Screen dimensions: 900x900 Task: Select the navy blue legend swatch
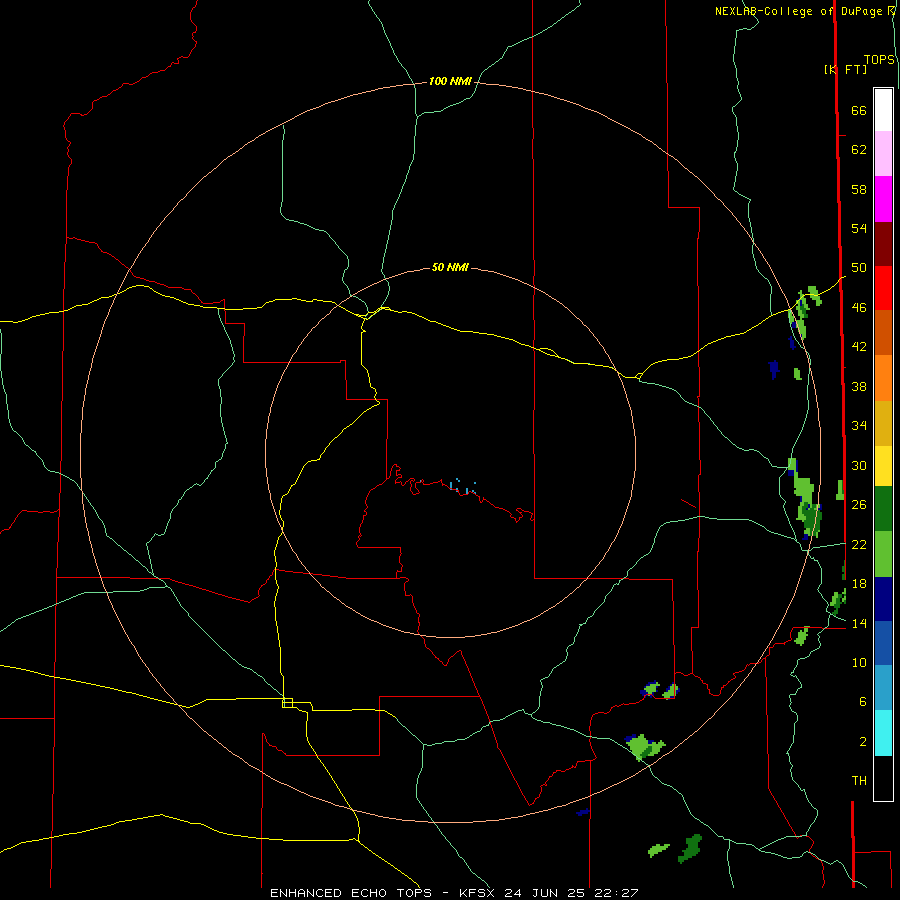883,599
